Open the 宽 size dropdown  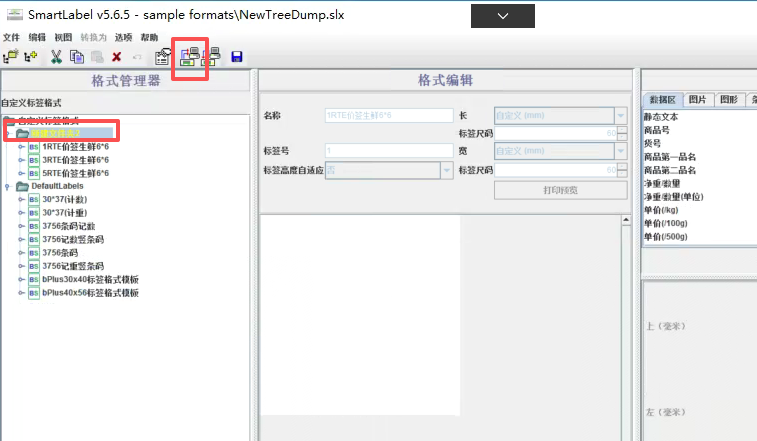(621, 151)
